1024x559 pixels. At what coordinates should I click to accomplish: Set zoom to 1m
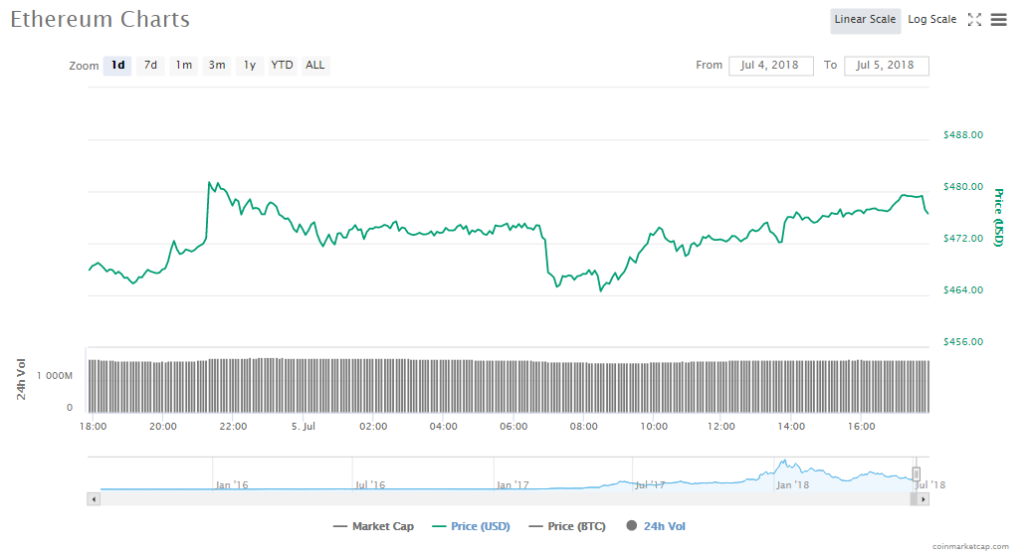coord(183,66)
